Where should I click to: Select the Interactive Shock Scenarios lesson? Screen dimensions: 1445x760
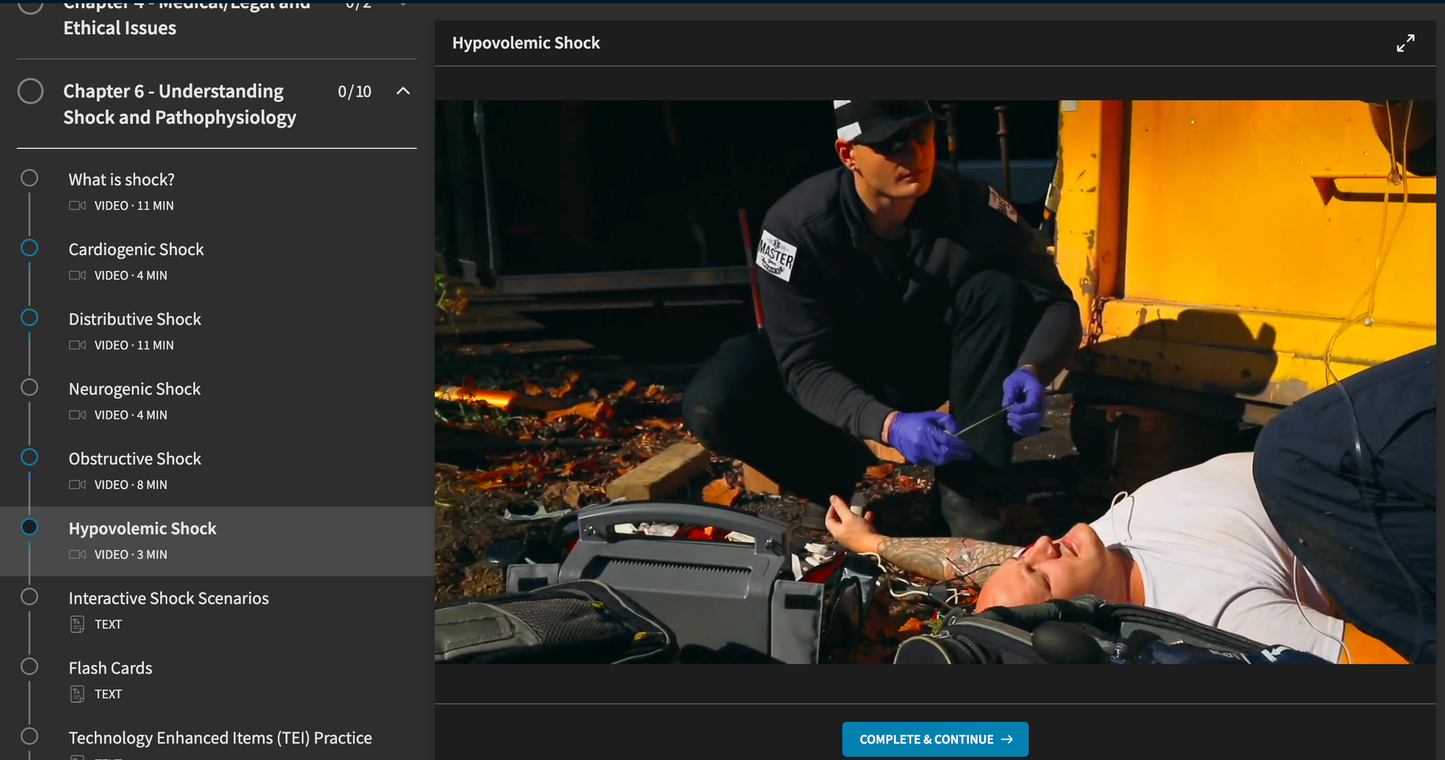pos(168,597)
